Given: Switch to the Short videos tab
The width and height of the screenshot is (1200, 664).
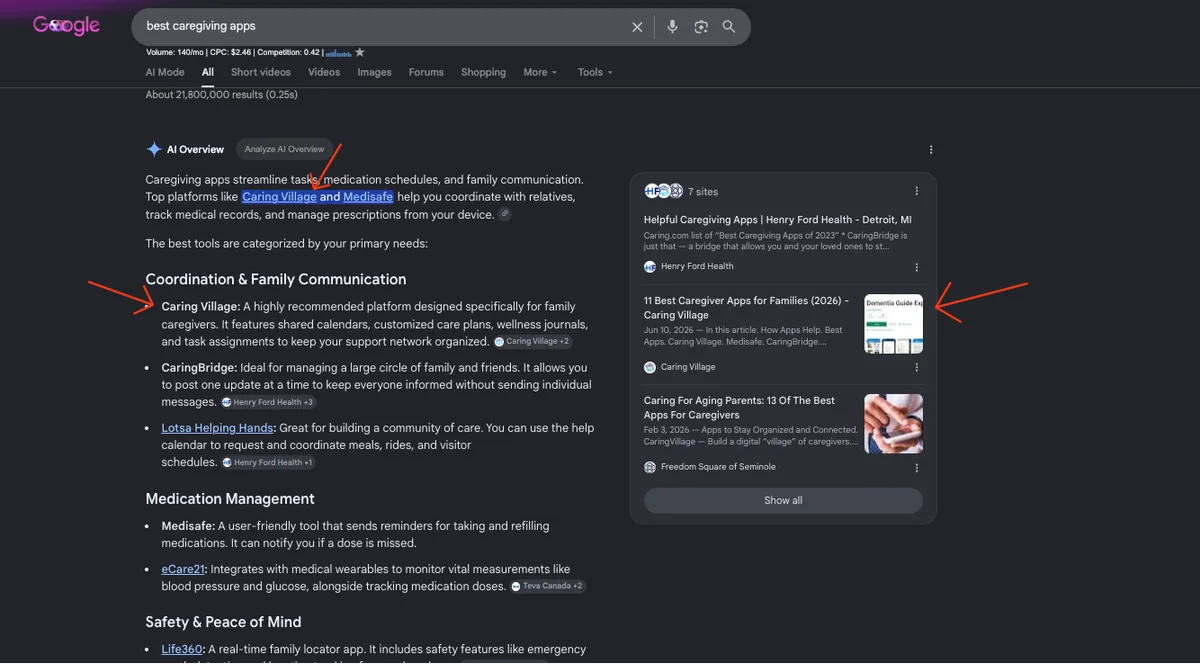Looking at the screenshot, I should pos(261,72).
